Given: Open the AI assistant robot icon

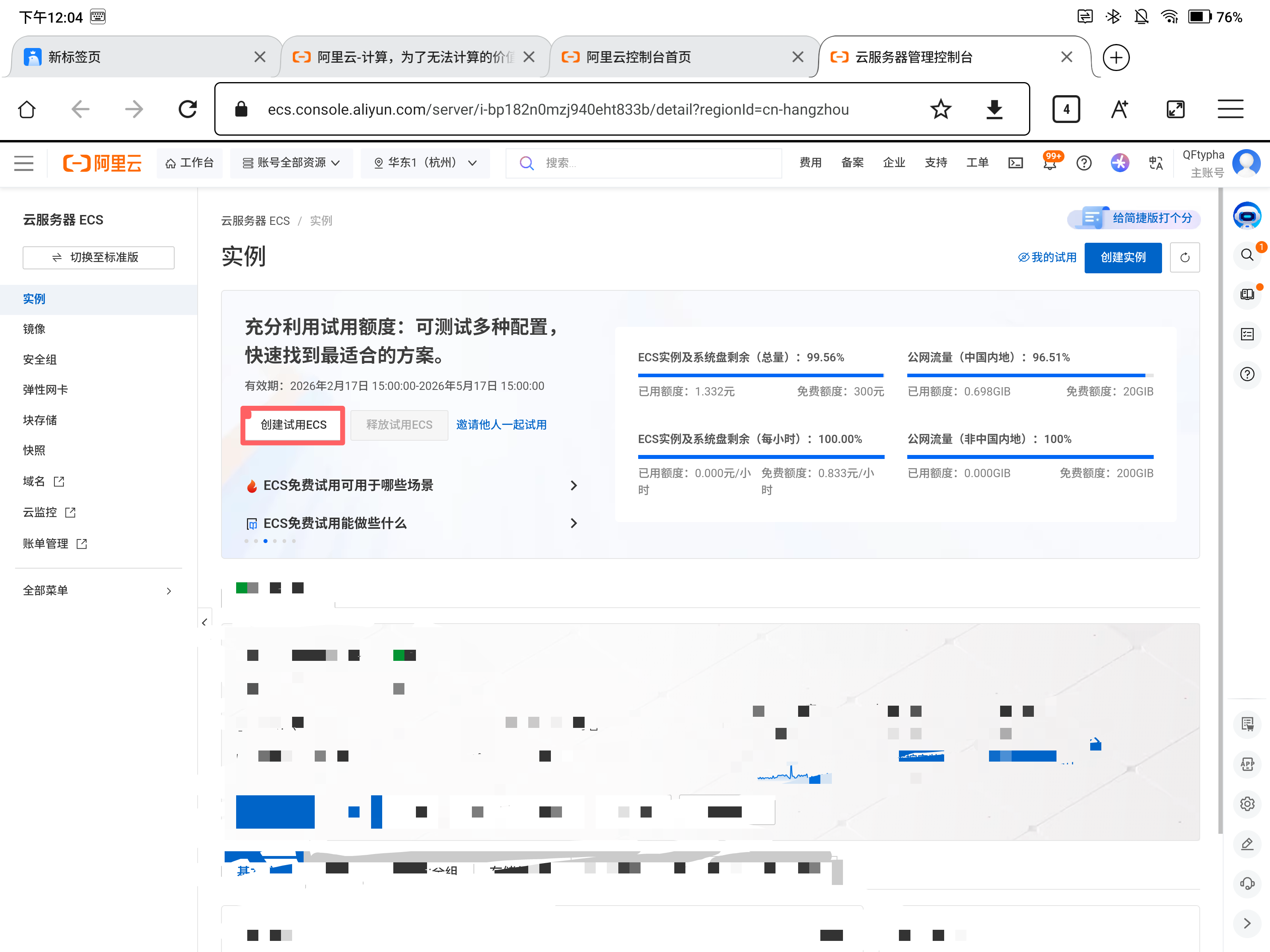Looking at the screenshot, I should 1247,216.
